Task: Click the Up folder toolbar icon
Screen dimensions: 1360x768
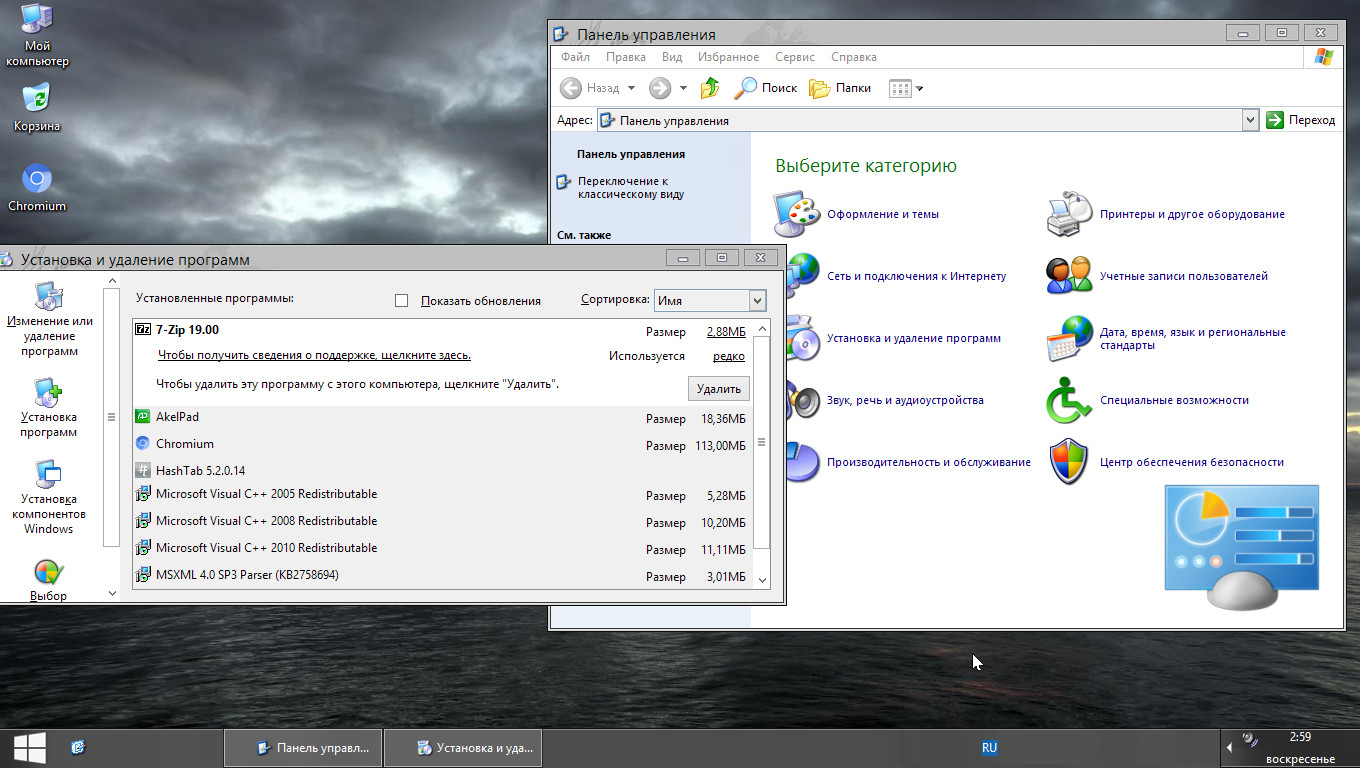Action: tap(710, 88)
